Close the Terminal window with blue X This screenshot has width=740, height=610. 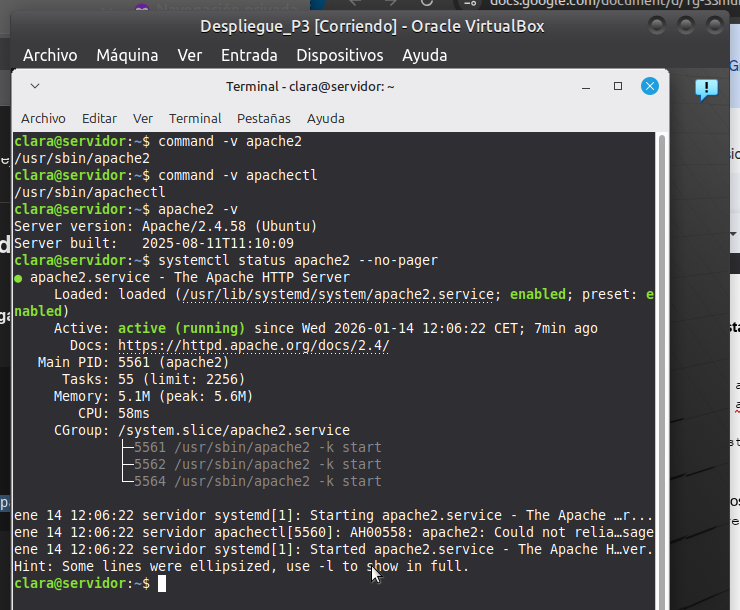[650, 87]
